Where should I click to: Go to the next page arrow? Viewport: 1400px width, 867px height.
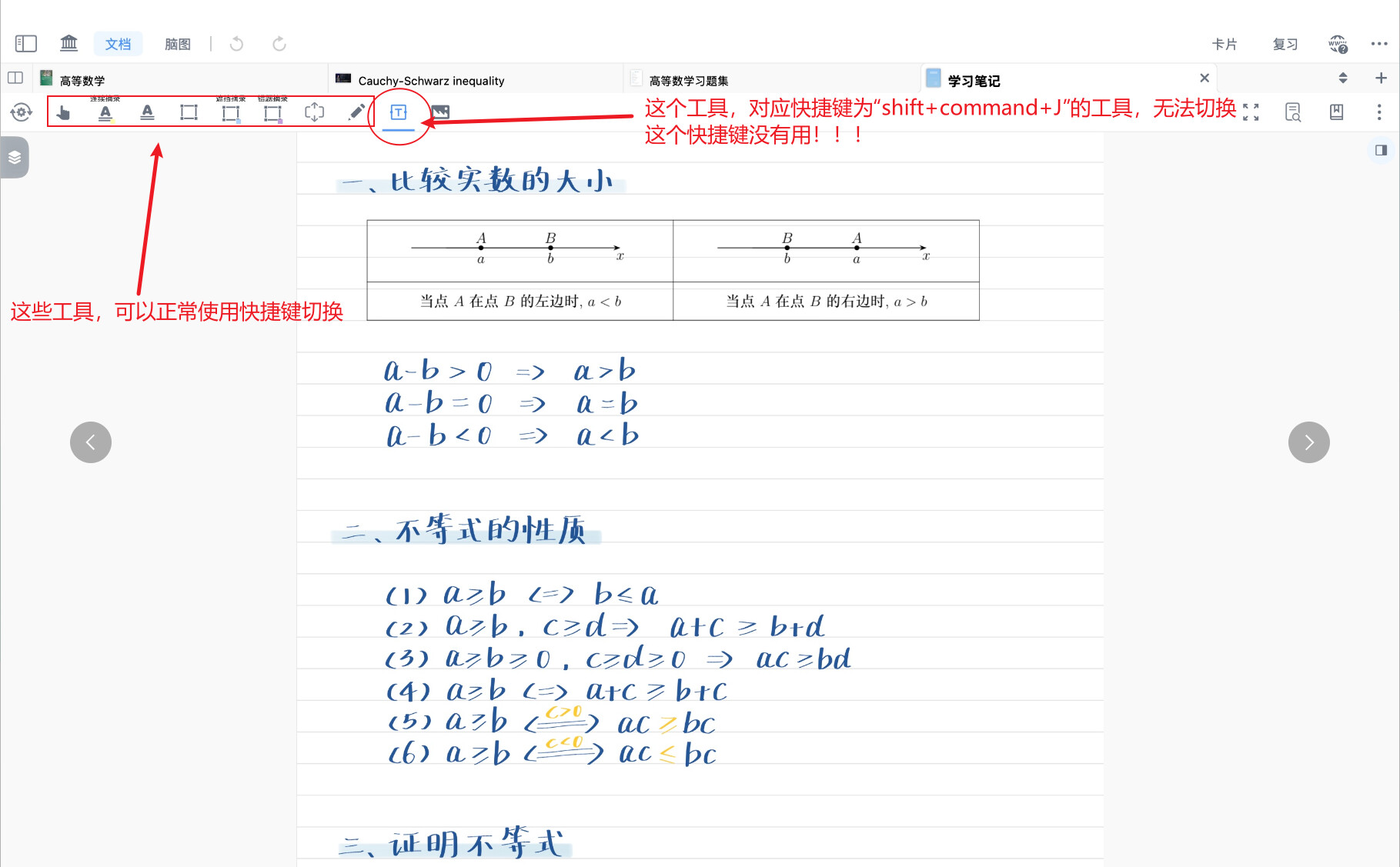(1309, 442)
